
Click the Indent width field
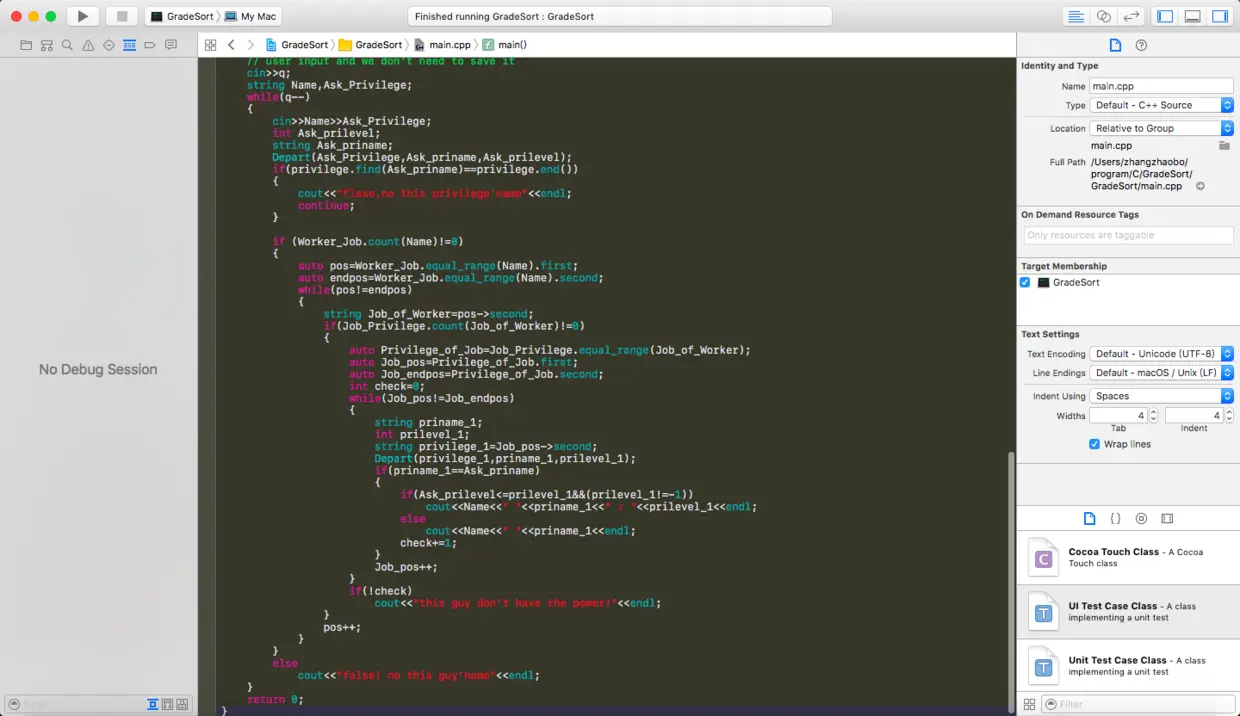(1194, 415)
